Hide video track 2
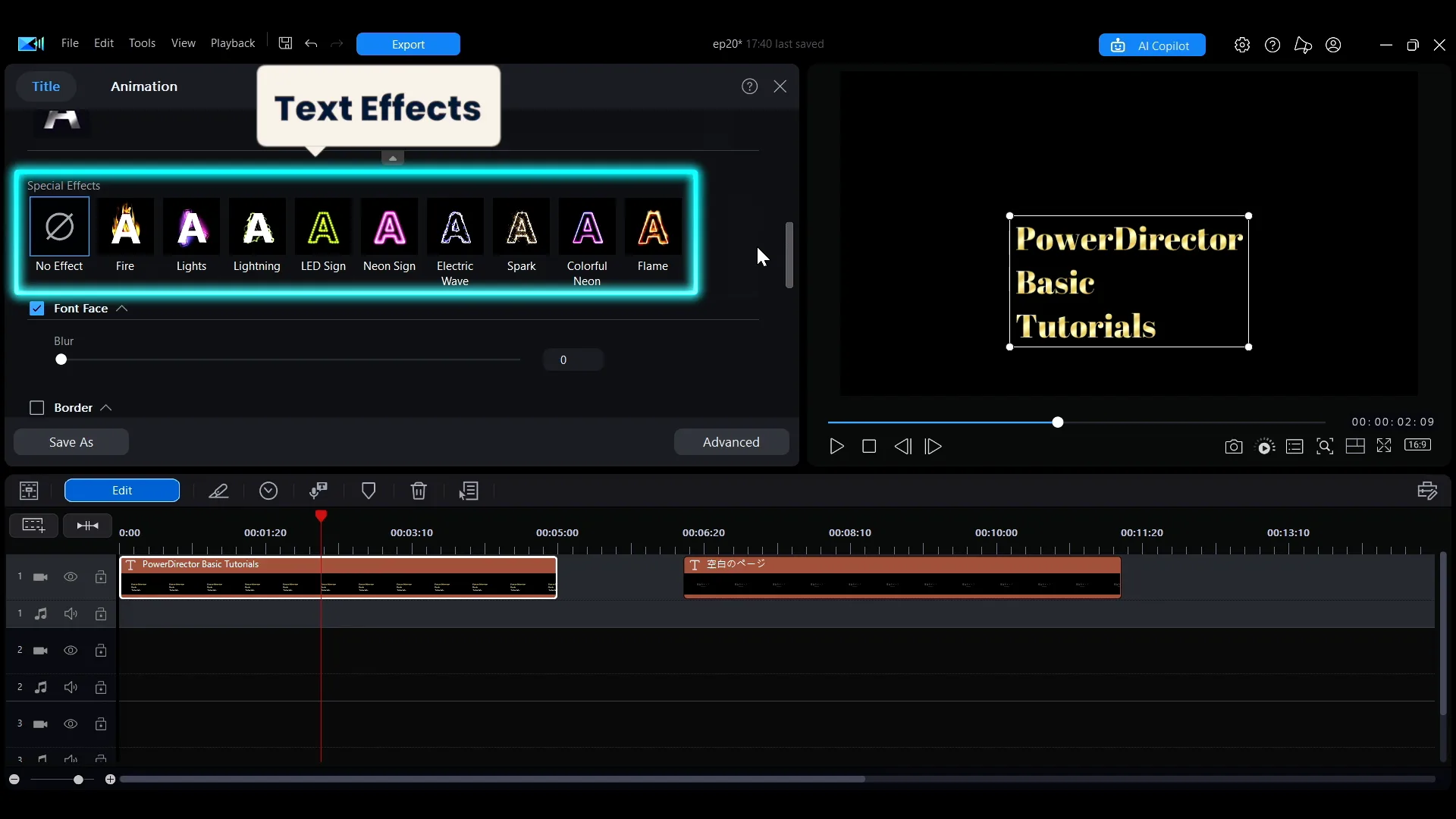 point(71,651)
